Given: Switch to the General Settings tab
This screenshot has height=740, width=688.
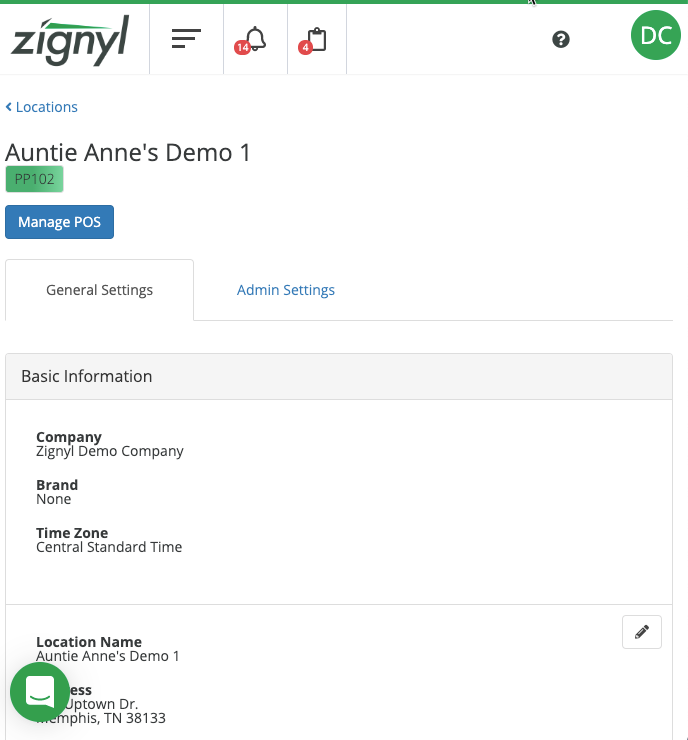Looking at the screenshot, I should [100, 290].
